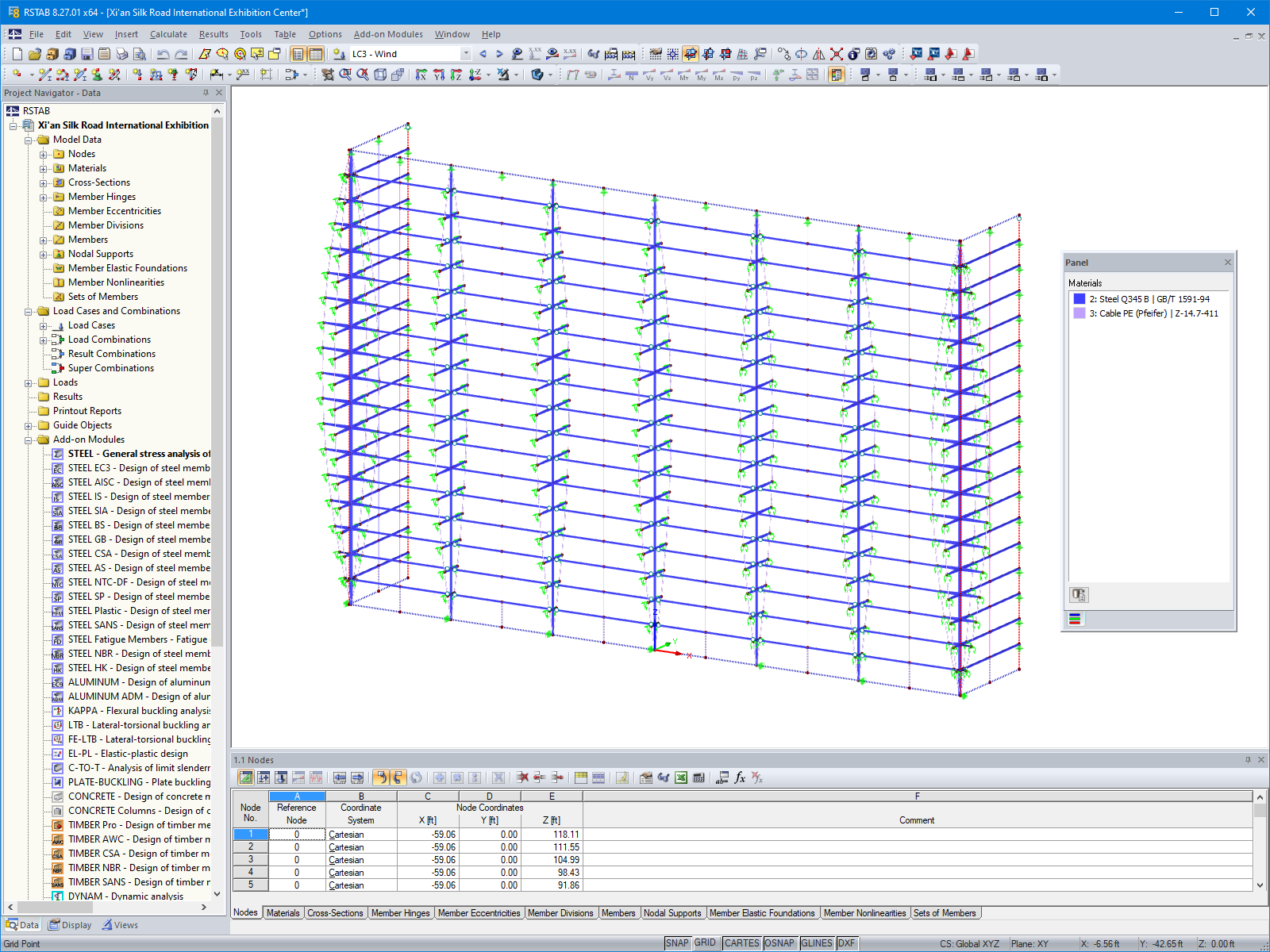The width and height of the screenshot is (1270, 952).
Task: Switch to the Sets of Members tab
Action: 945,913
